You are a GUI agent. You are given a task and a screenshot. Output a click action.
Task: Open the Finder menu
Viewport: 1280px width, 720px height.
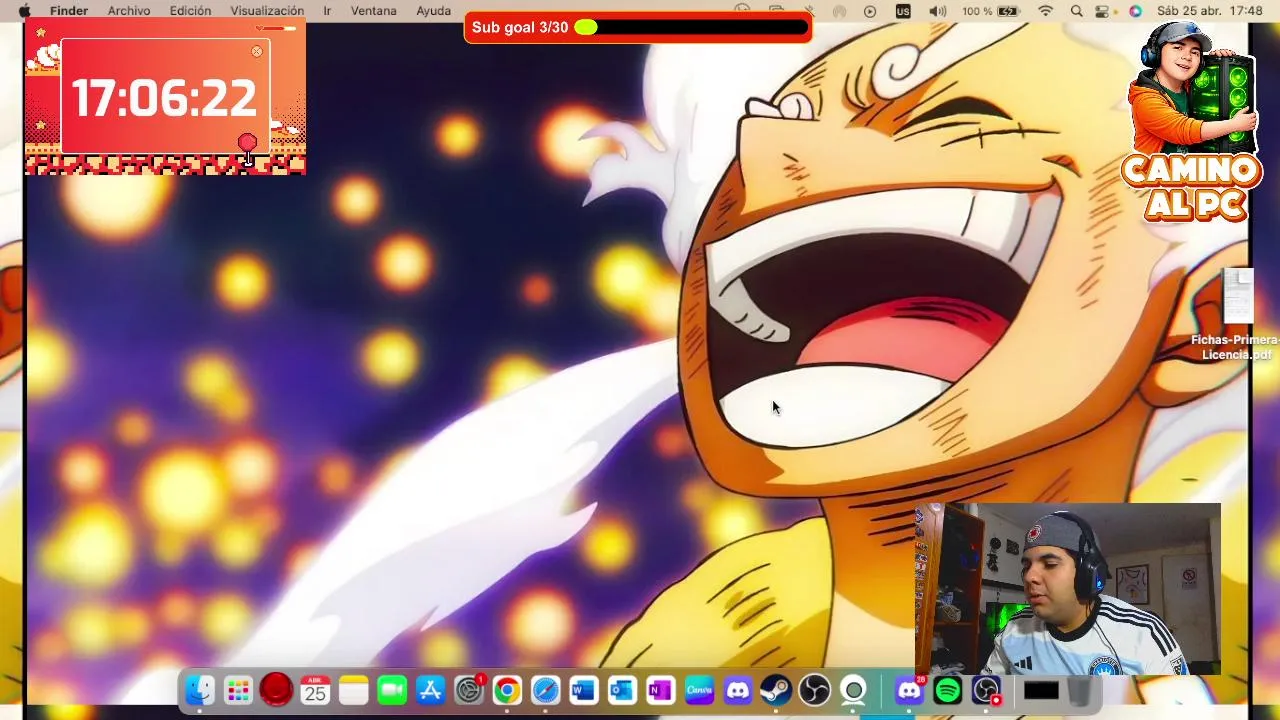pyautogui.click(x=69, y=11)
